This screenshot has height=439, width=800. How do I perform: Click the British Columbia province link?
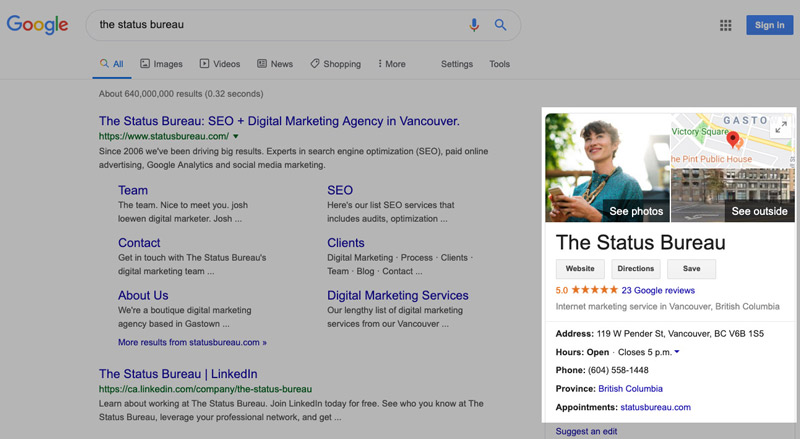point(631,389)
